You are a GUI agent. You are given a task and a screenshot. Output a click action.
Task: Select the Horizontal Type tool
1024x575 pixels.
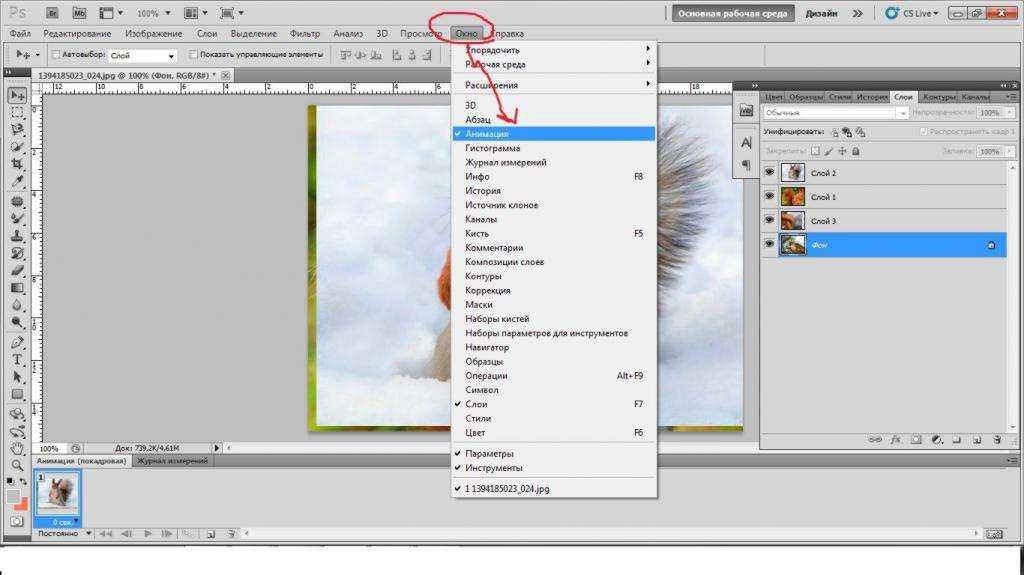pos(18,359)
